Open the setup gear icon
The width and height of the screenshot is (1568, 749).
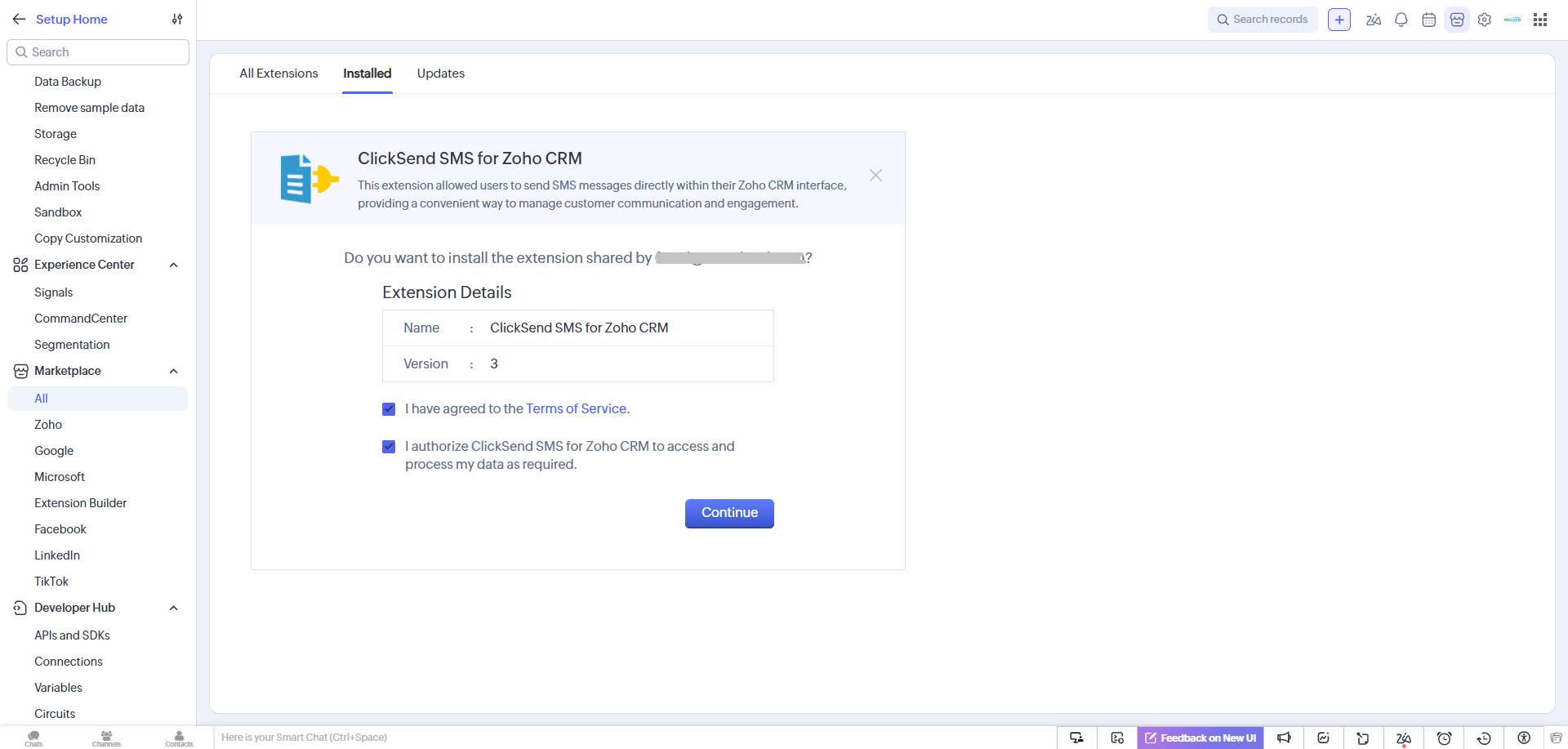tap(1485, 20)
